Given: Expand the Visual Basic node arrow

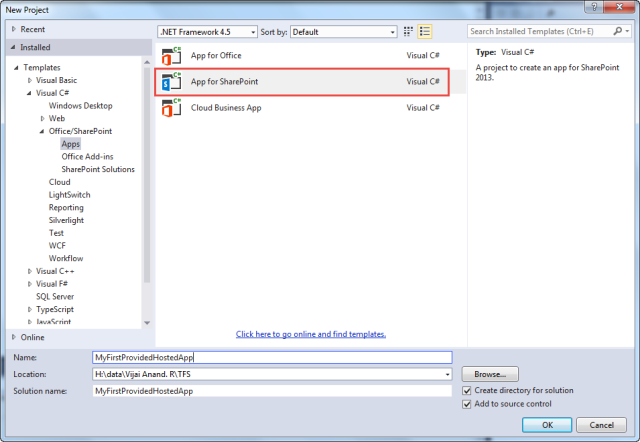Looking at the screenshot, I should (29, 80).
